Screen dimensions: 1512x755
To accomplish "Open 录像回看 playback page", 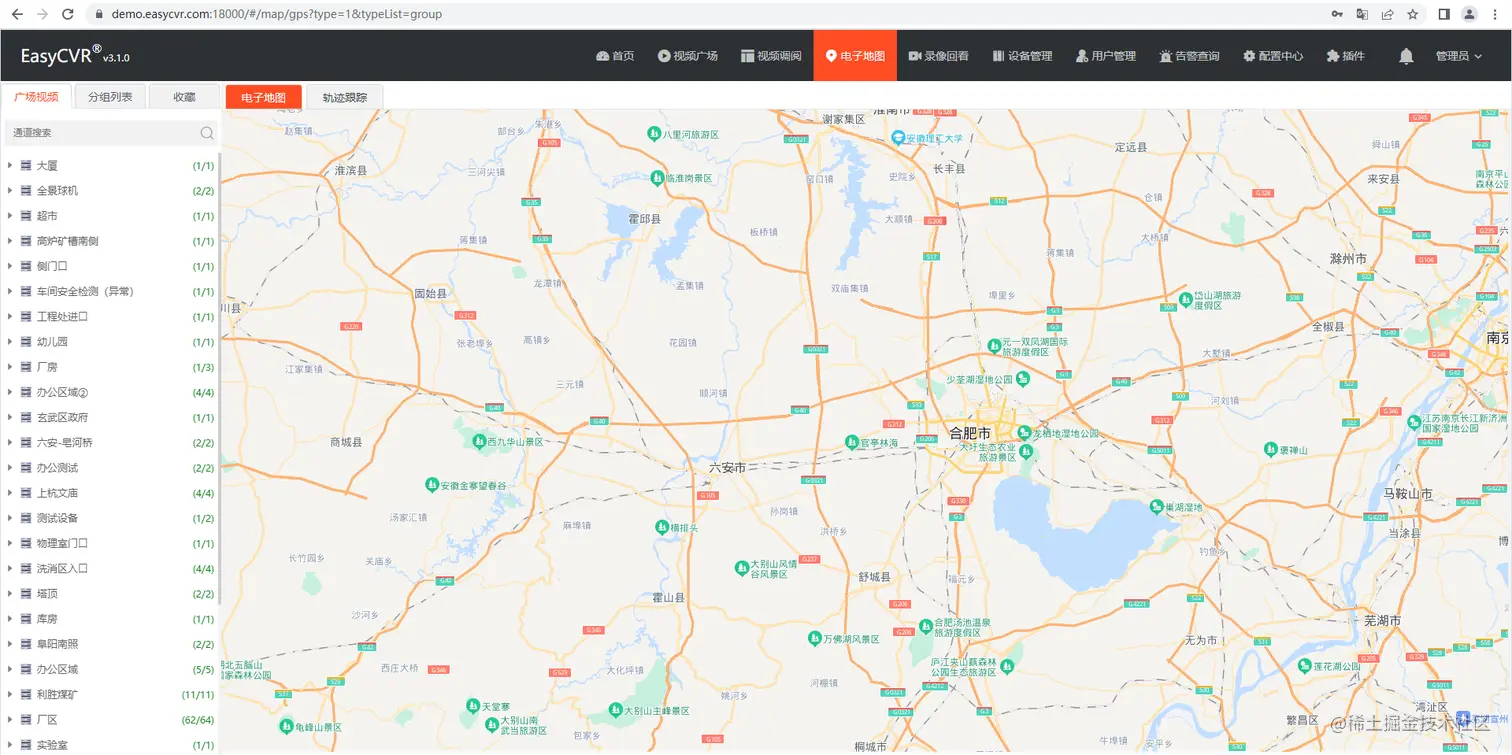I will pos(938,56).
